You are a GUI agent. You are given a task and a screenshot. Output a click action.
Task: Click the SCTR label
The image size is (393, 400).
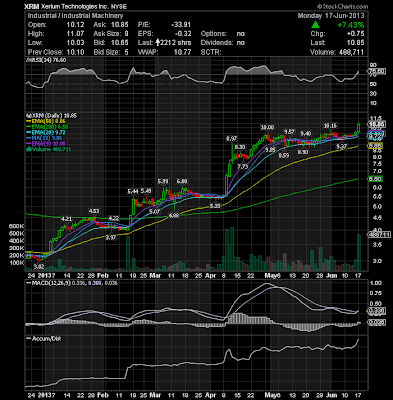pos(210,52)
